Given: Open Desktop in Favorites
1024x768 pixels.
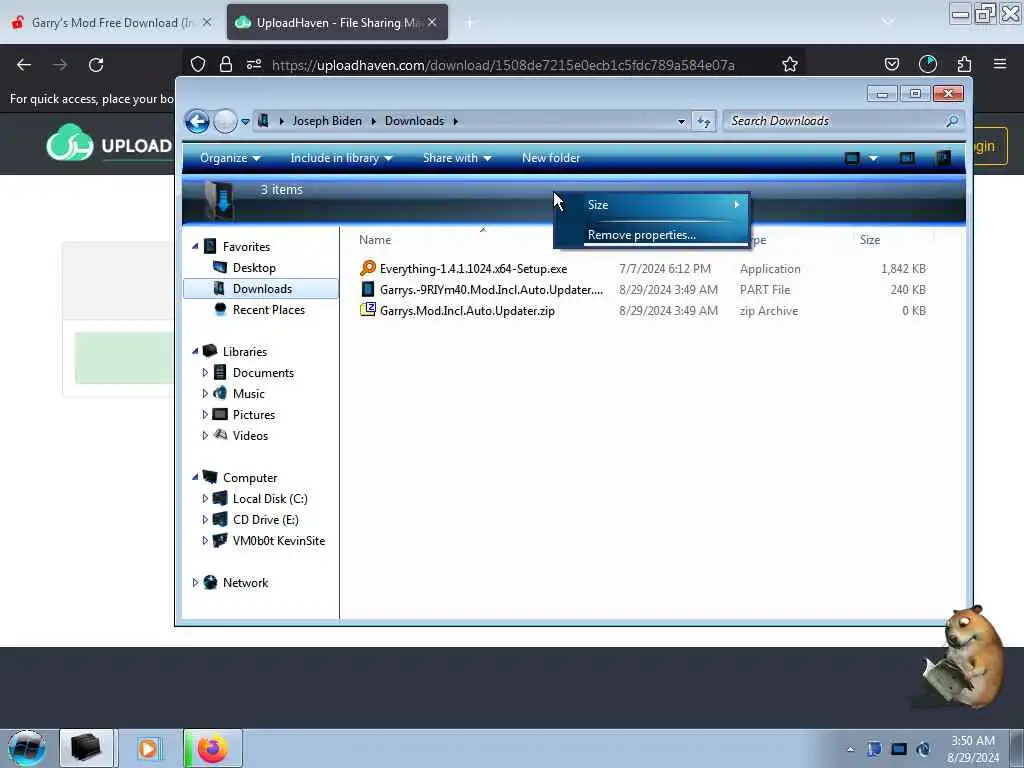Looking at the screenshot, I should (254, 268).
